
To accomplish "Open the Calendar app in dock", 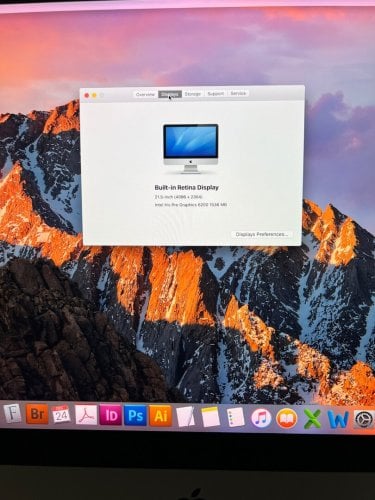I will pyautogui.click(x=61, y=415).
